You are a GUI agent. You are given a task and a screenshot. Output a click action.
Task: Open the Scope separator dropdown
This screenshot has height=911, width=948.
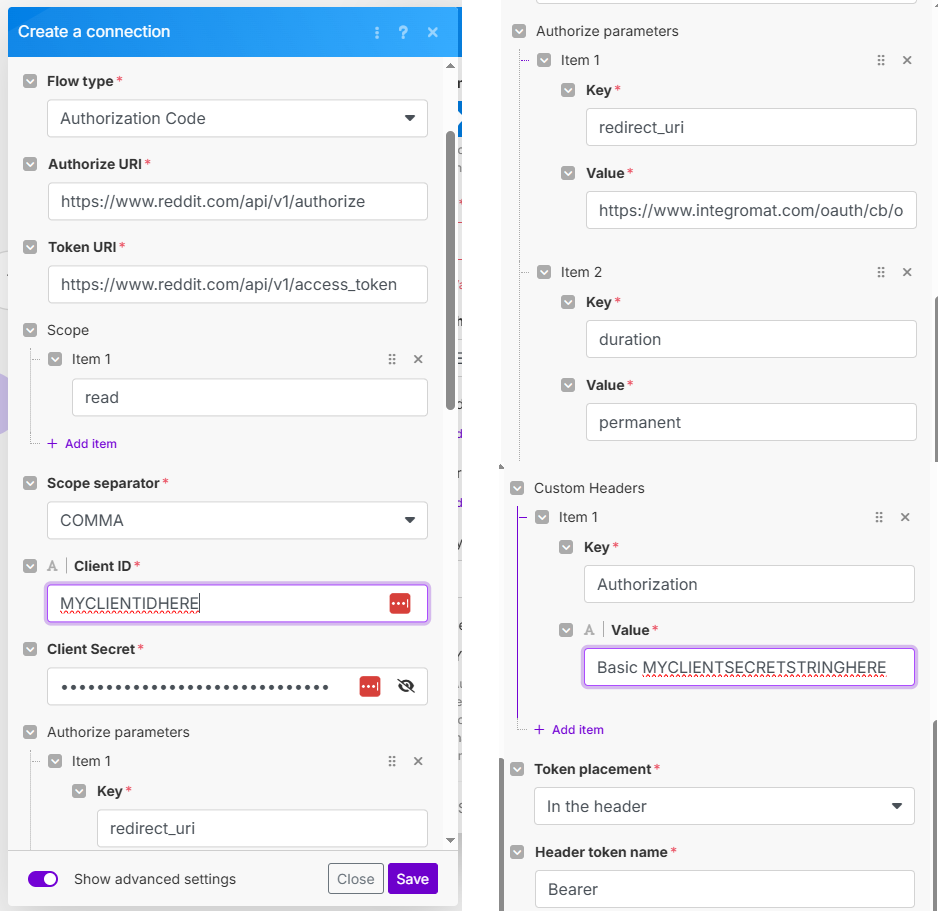pyautogui.click(x=237, y=520)
